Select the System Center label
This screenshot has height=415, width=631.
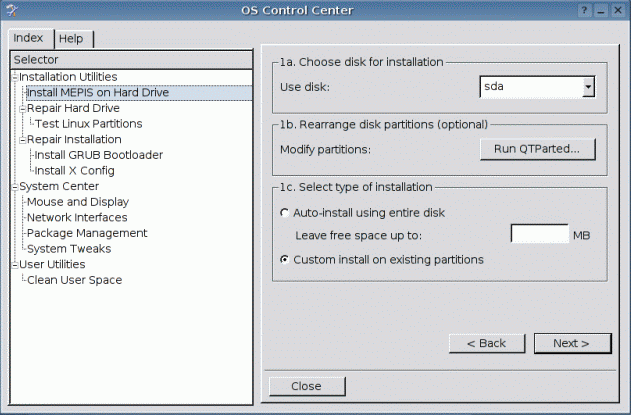coord(59,186)
